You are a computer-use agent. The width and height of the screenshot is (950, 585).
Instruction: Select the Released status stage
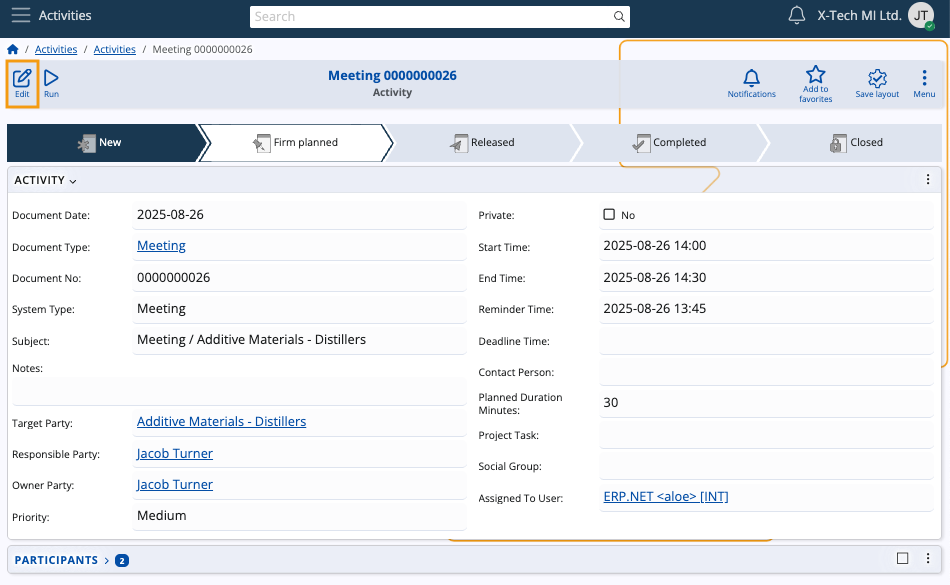(x=483, y=143)
